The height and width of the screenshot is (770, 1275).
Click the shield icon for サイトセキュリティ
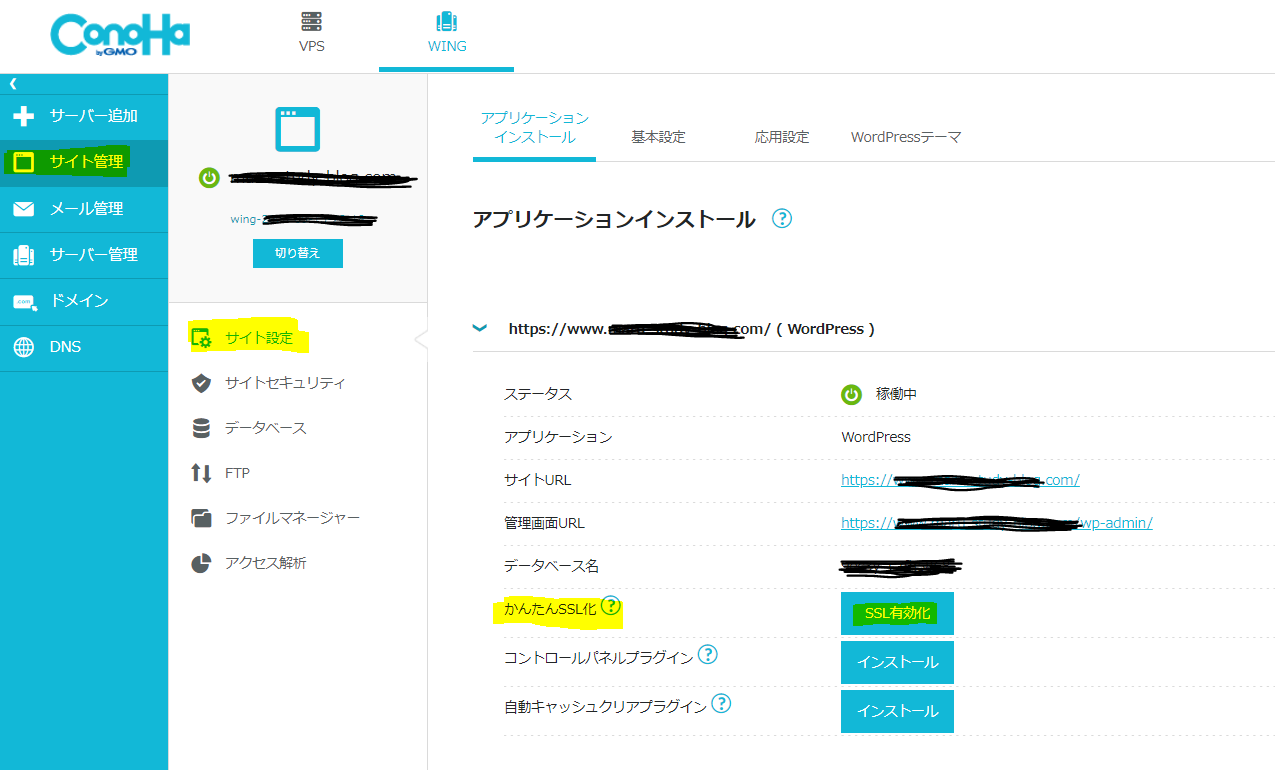point(201,383)
